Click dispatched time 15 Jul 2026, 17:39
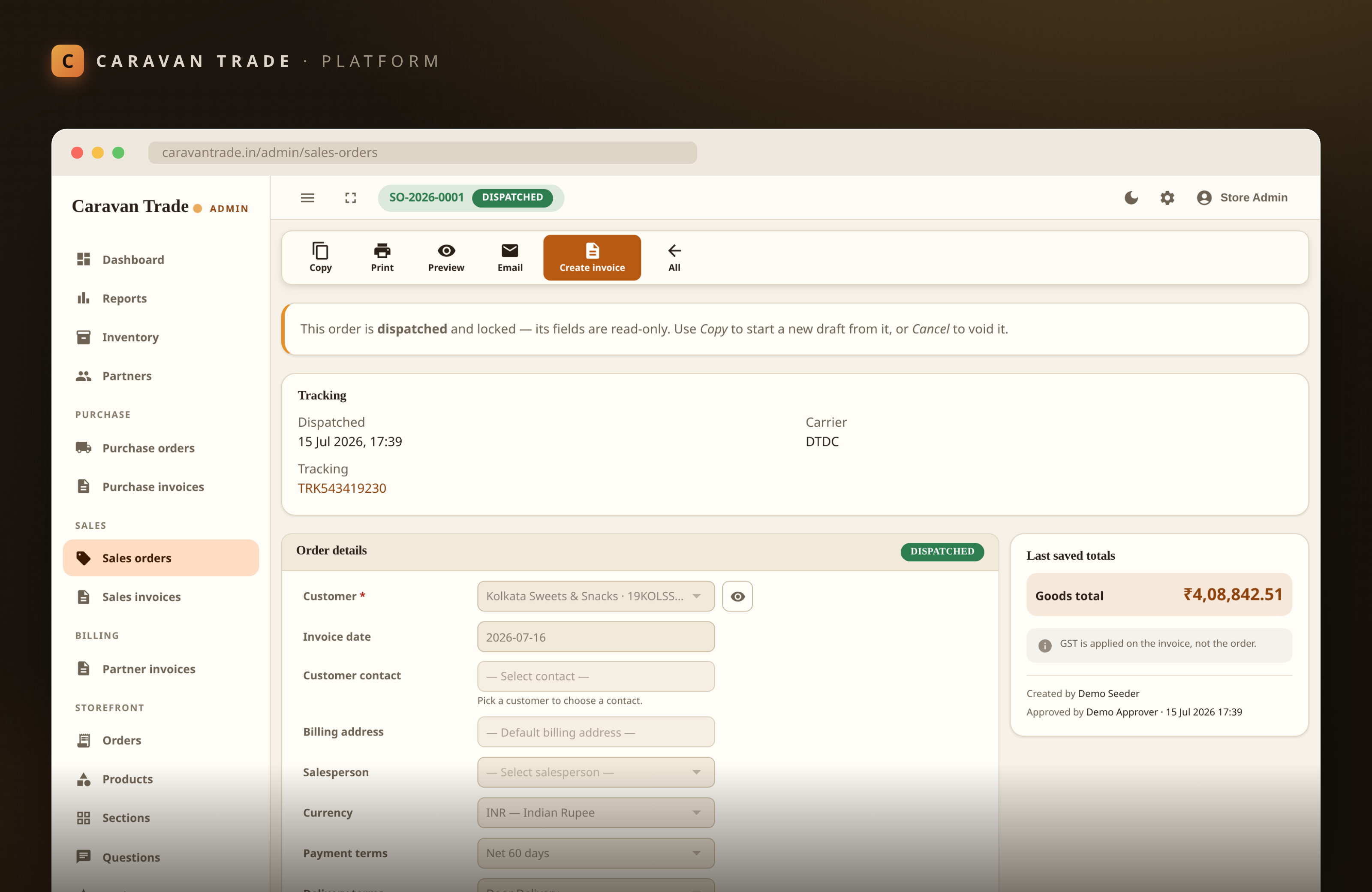 [x=349, y=441]
